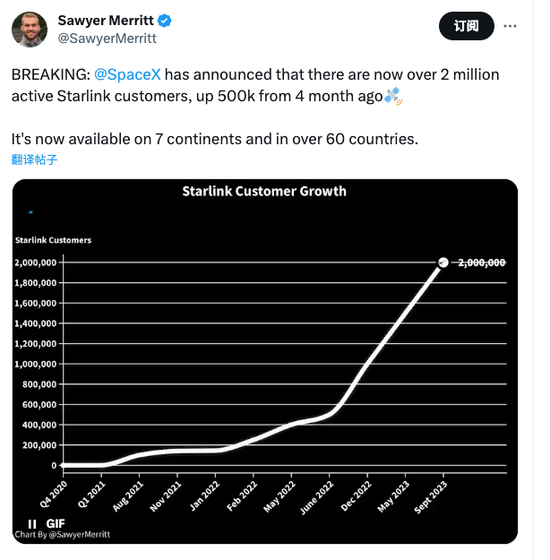Click the blue verified badge

coord(164,21)
